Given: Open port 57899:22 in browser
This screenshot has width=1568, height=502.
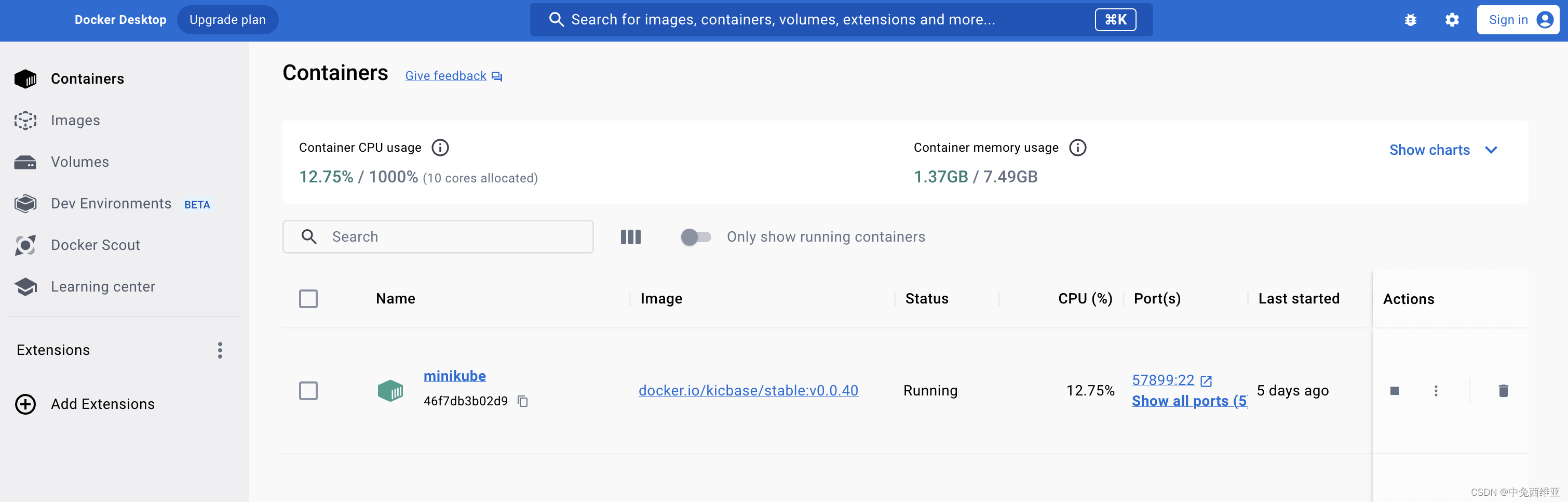Looking at the screenshot, I should coord(1163,380).
